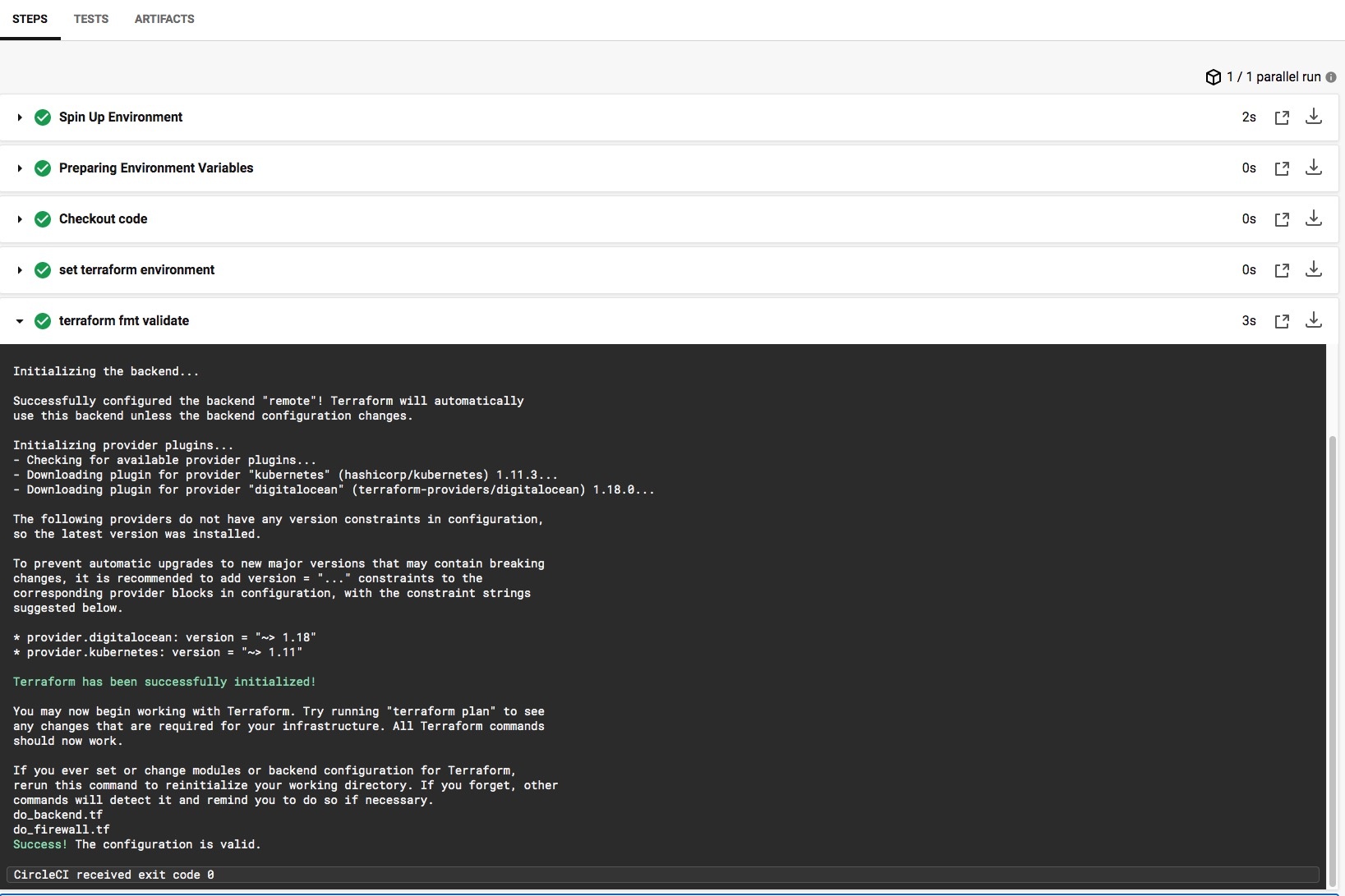Open set terraform environment output externally
The height and width of the screenshot is (896, 1345).
point(1282,270)
